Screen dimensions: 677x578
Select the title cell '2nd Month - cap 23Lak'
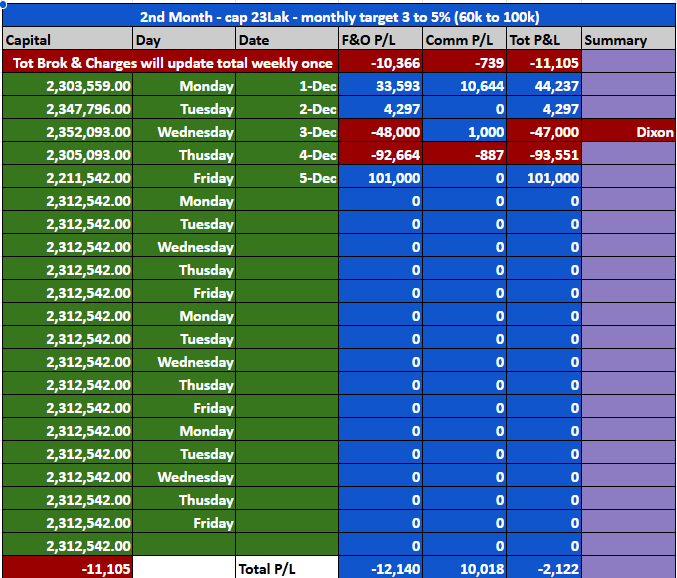[339, 16]
